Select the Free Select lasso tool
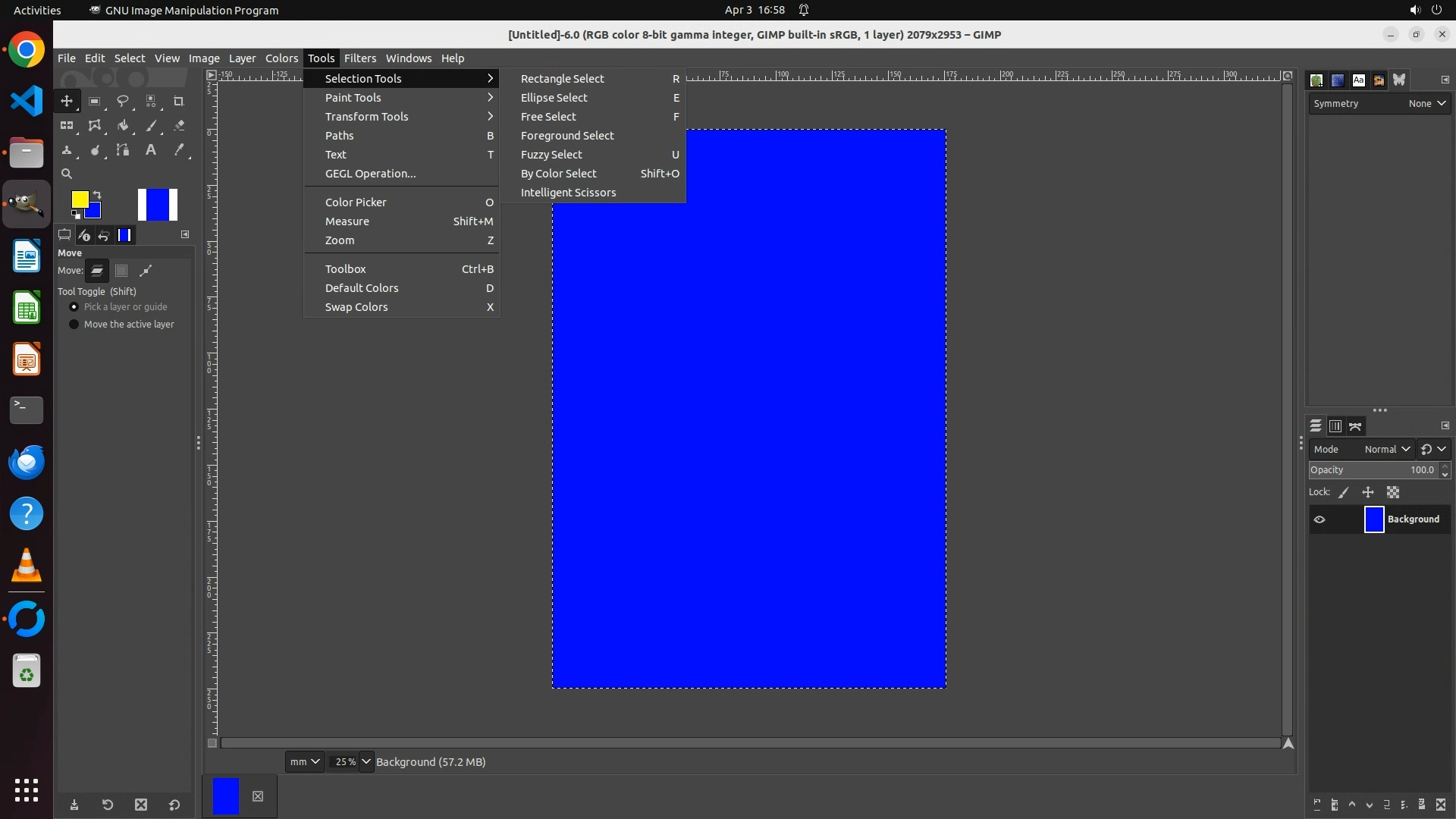The width and height of the screenshot is (1456, 819). (x=123, y=101)
